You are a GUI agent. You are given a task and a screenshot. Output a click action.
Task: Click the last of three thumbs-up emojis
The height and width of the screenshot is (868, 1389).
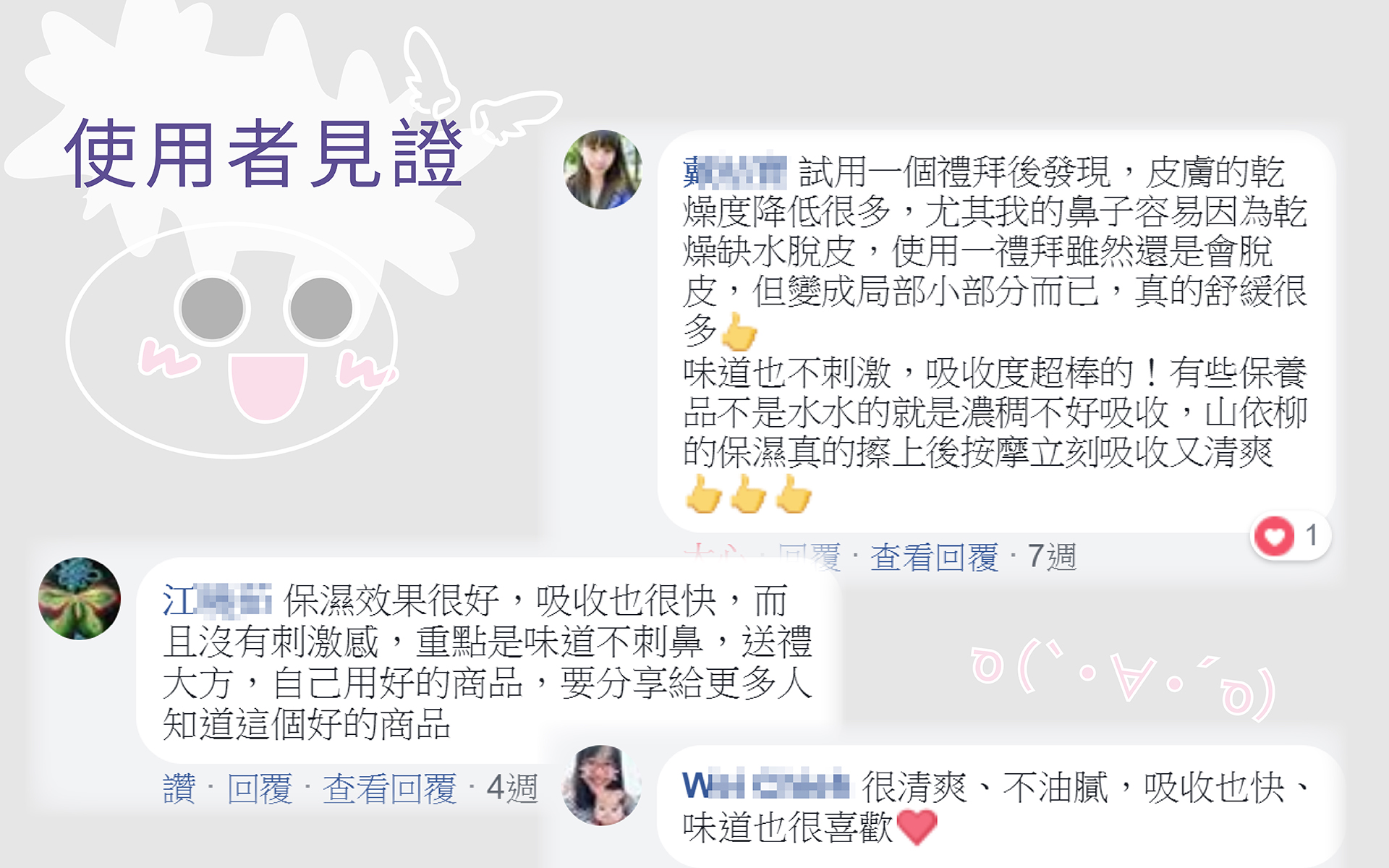[x=794, y=494]
